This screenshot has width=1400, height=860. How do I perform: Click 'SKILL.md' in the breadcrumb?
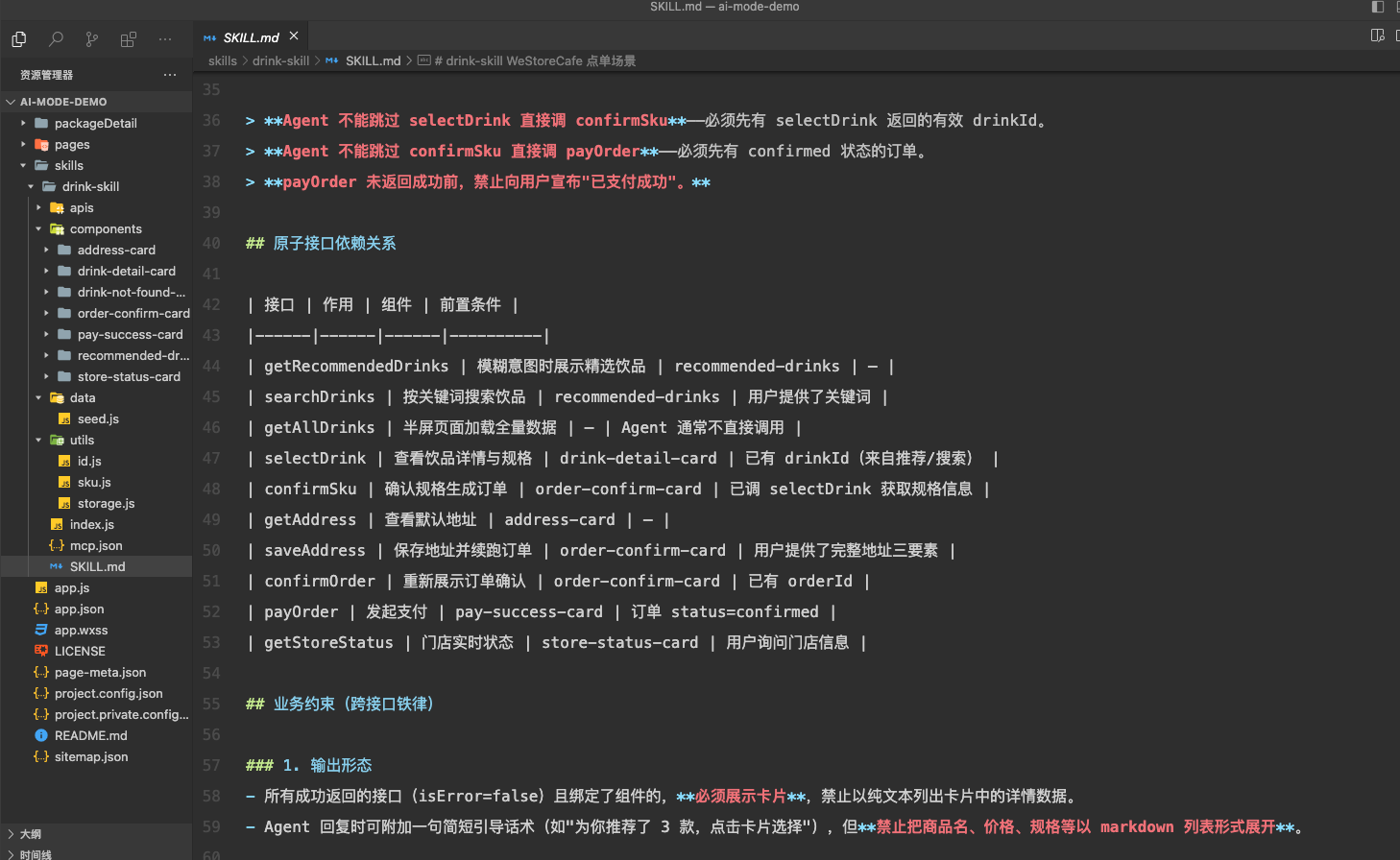(373, 60)
